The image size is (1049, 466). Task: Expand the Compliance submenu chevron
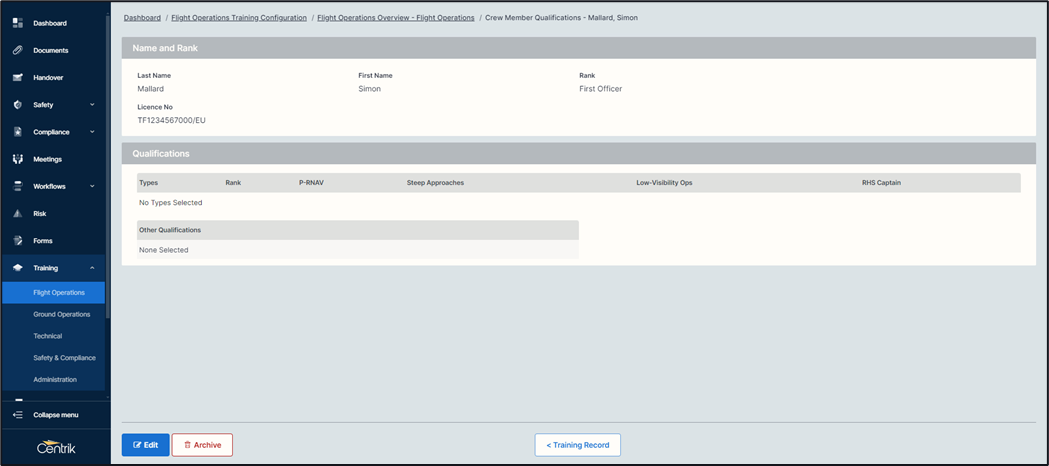tap(92, 132)
